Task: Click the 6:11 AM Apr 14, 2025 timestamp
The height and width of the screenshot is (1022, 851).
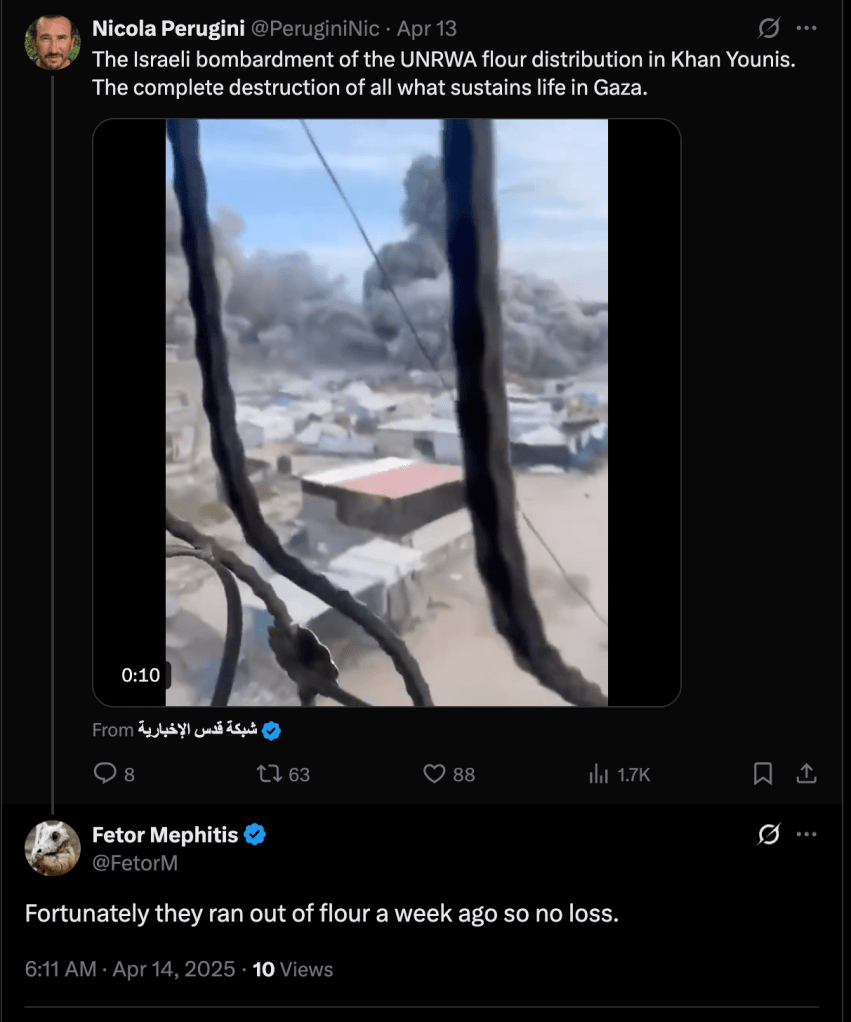Action: tap(130, 969)
